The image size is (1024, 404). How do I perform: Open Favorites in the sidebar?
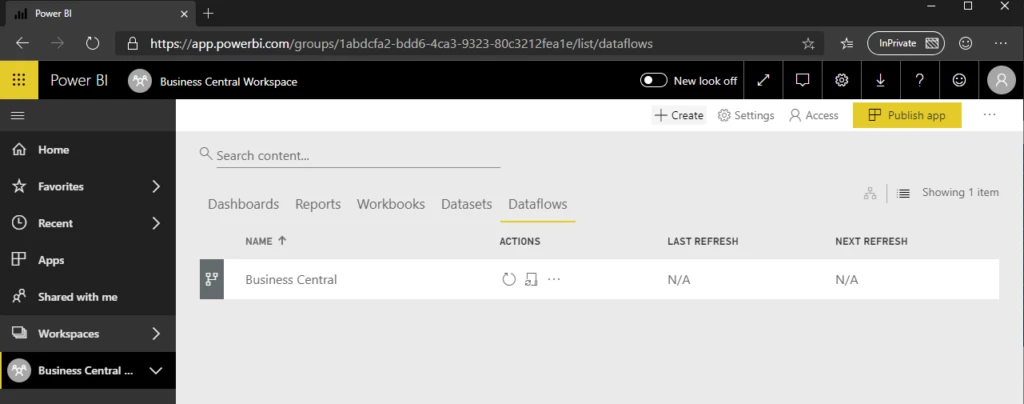(x=61, y=186)
